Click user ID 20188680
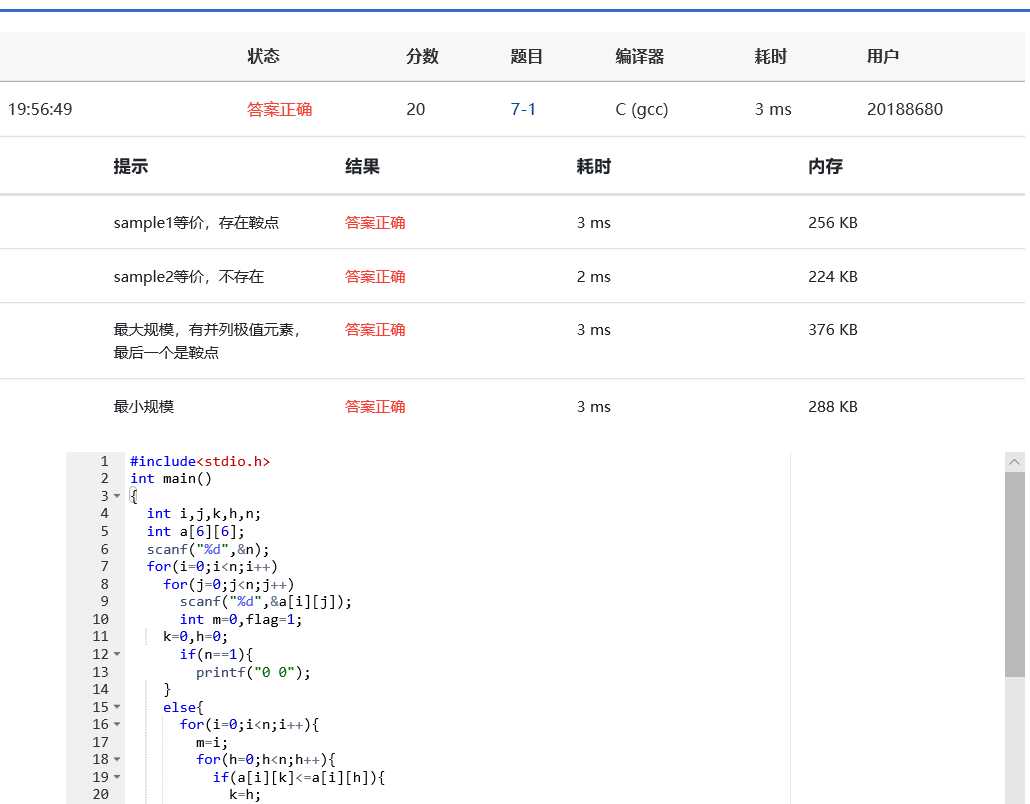The image size is (1030, 804). click(x=905, y=109)
